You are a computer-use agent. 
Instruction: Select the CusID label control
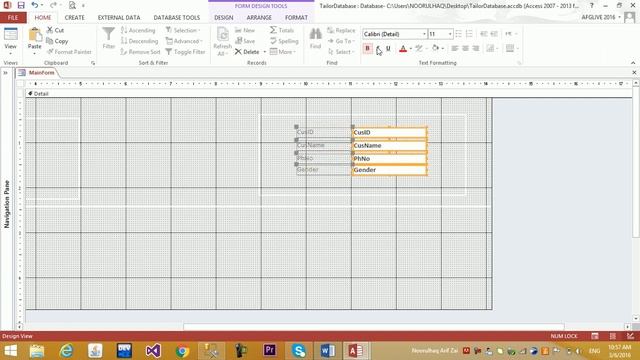(323, 132)
